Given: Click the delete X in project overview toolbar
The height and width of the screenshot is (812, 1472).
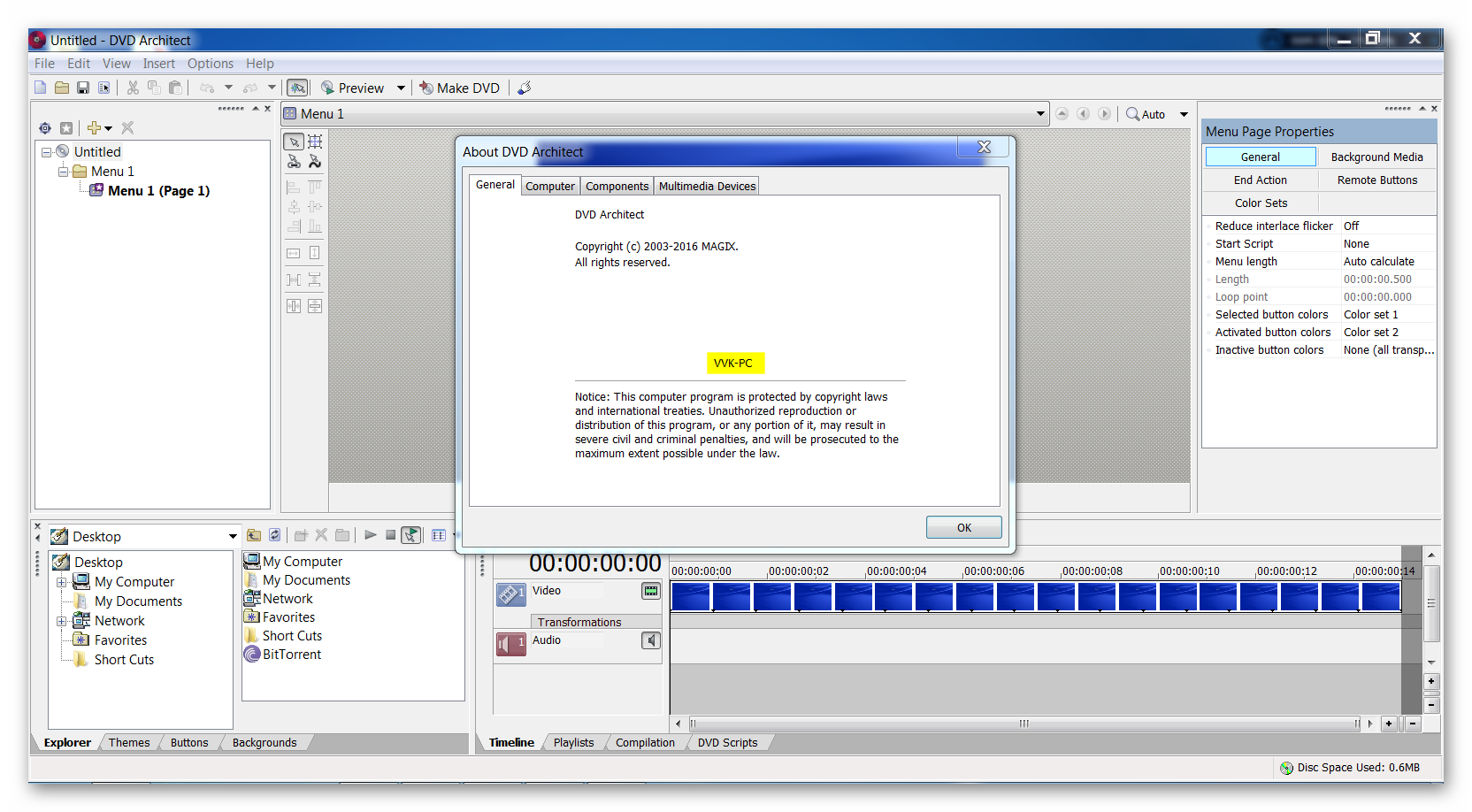Looking at the screenshot, I should coord(127,128).
